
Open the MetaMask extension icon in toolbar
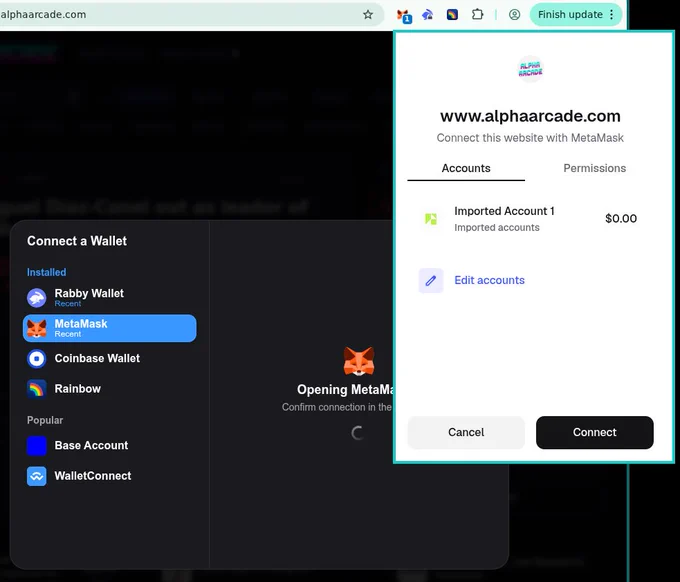pyautogui.click(x=404, y=16)
